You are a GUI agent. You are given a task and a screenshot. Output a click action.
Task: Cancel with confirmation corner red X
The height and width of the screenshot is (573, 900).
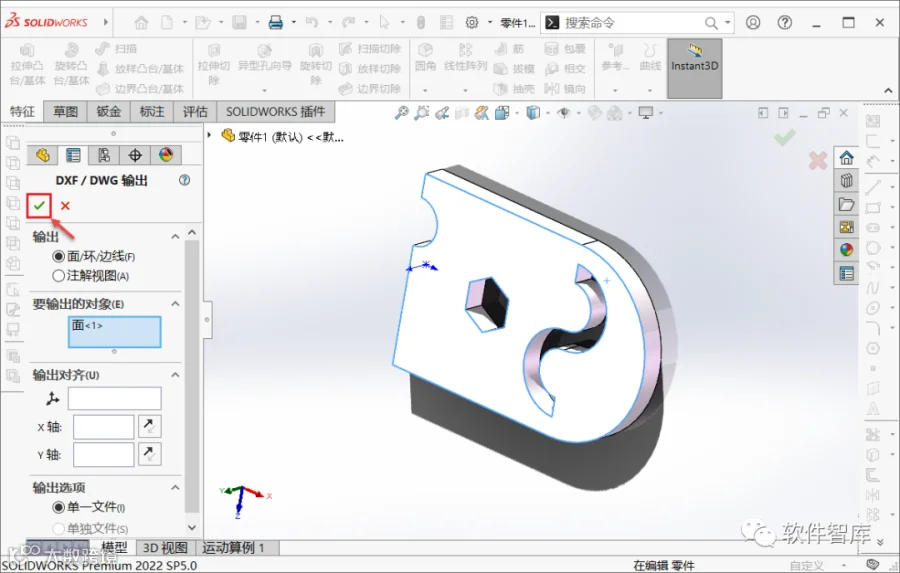pyautogui.click(x=818, y=160)
